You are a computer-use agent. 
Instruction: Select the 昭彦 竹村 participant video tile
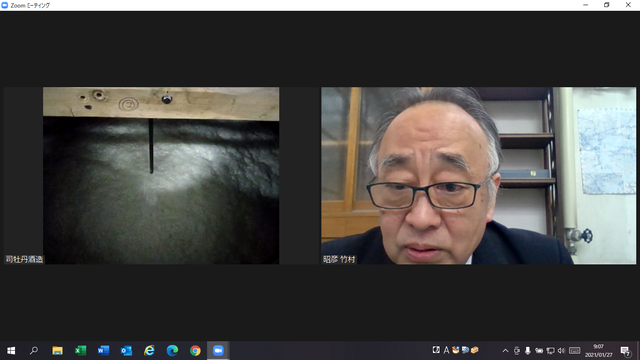coord(478,176)
